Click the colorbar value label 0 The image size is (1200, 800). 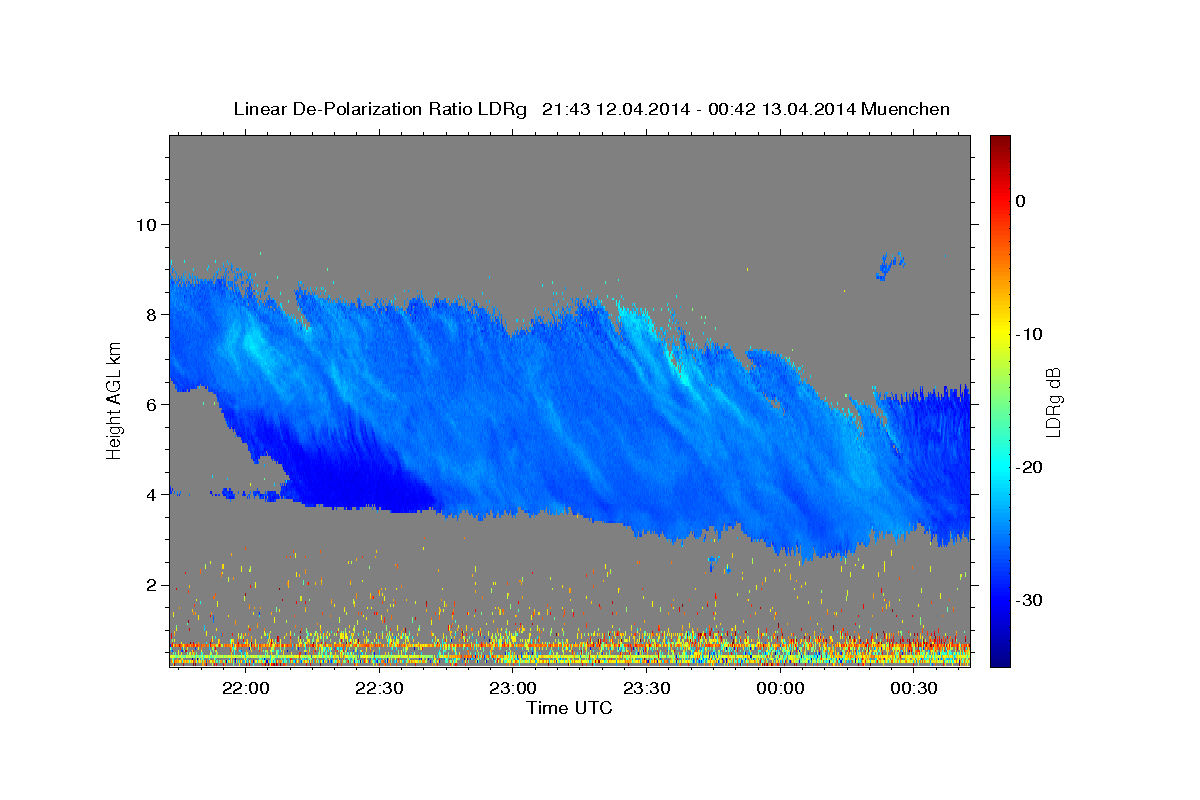1020,201
